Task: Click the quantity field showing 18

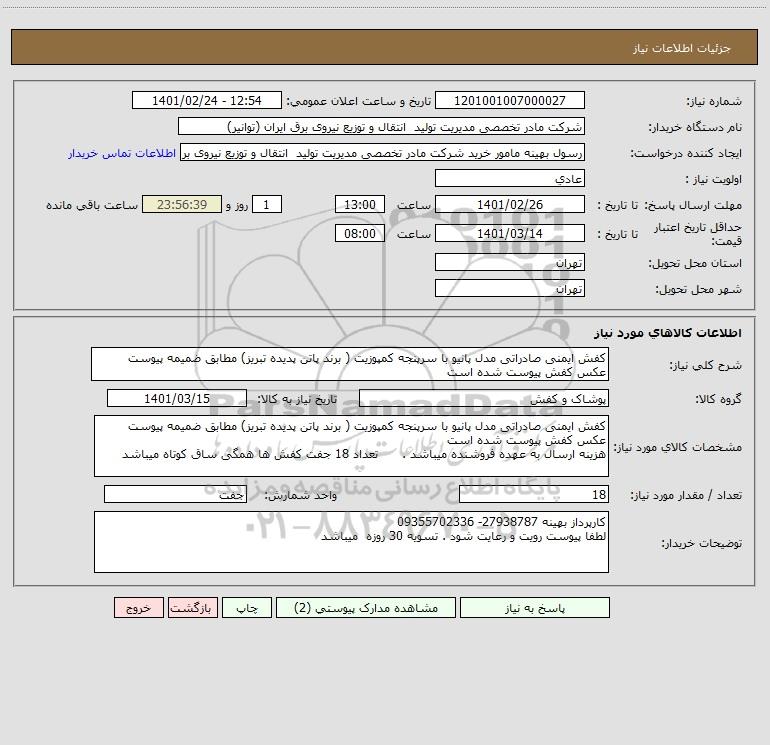Action: (534, 495)
